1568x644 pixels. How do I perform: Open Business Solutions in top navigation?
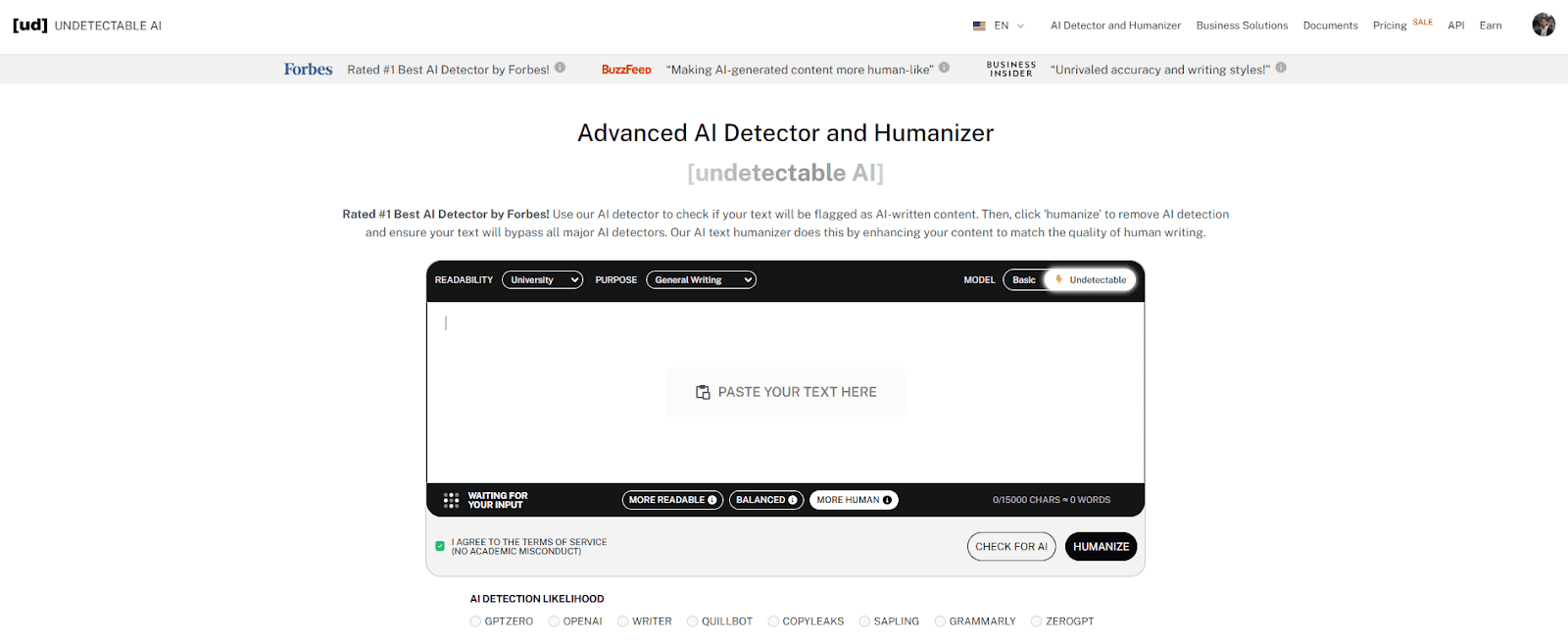click(x=1242, y=25)
